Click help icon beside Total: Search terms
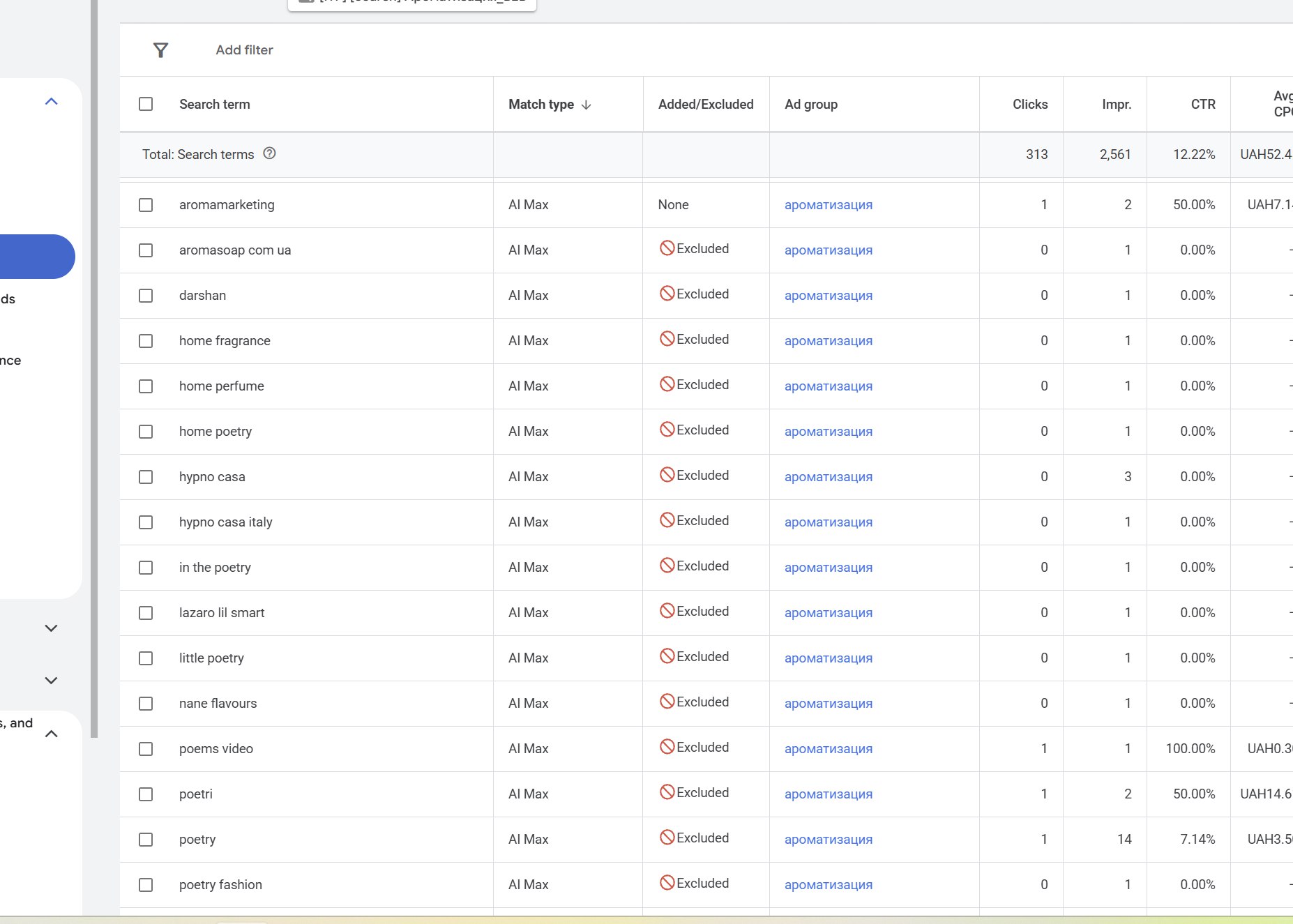The height and width of the screenshot is (924, 1293). tap(269, 153)
